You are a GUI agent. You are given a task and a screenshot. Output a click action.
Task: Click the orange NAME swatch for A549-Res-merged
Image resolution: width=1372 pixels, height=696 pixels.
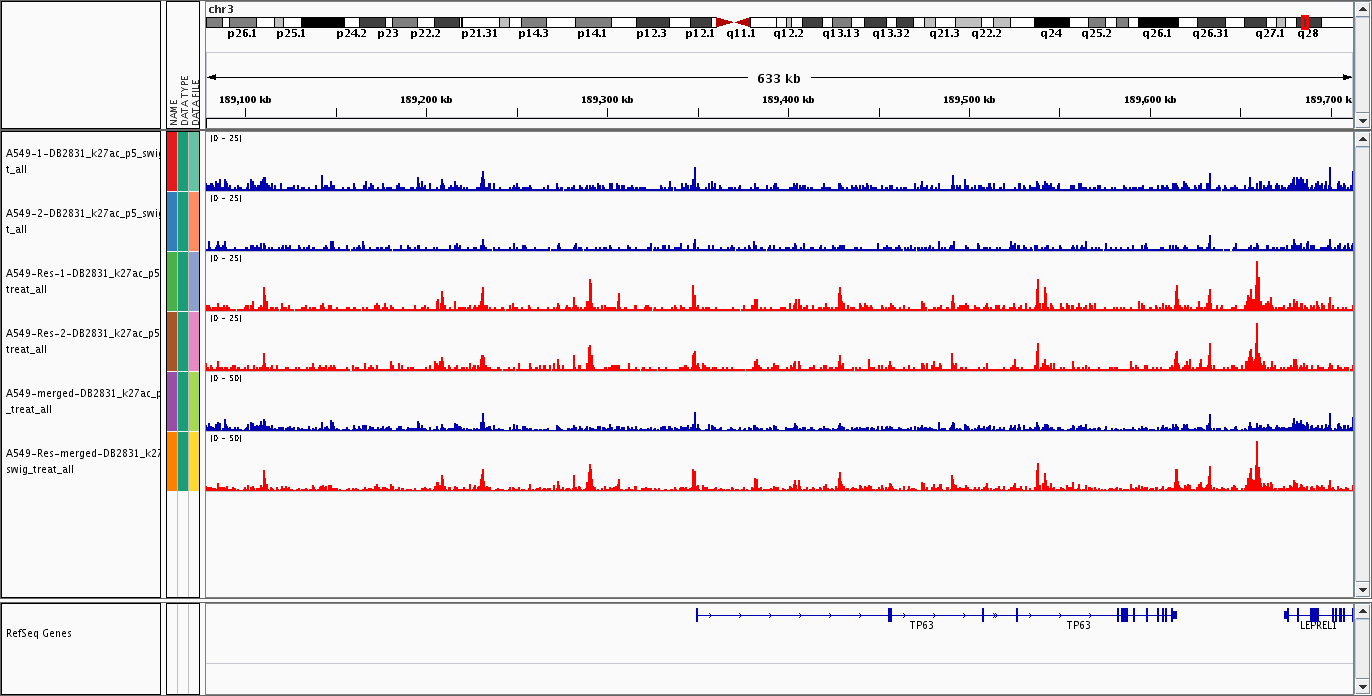172,461
